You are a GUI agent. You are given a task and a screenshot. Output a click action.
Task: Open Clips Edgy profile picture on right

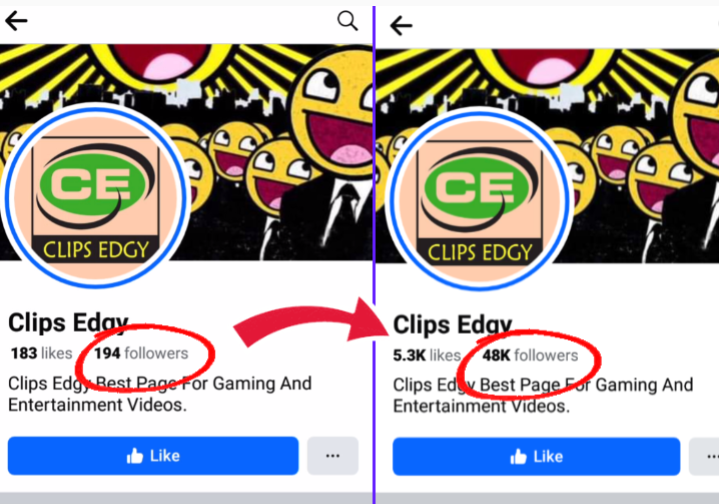479,199
